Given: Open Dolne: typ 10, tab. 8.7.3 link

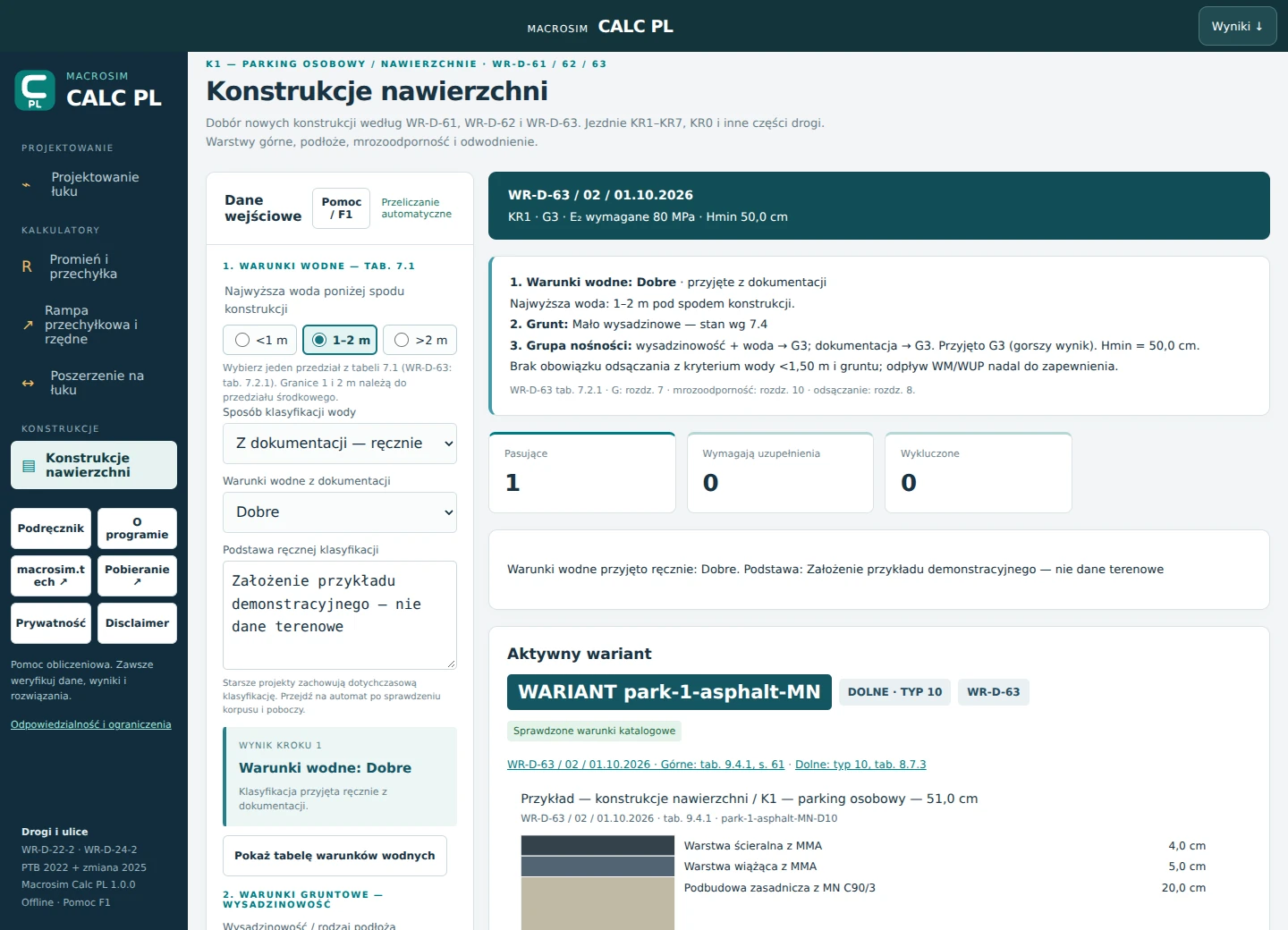Looking at the screenshot, I should pos(860,765).
